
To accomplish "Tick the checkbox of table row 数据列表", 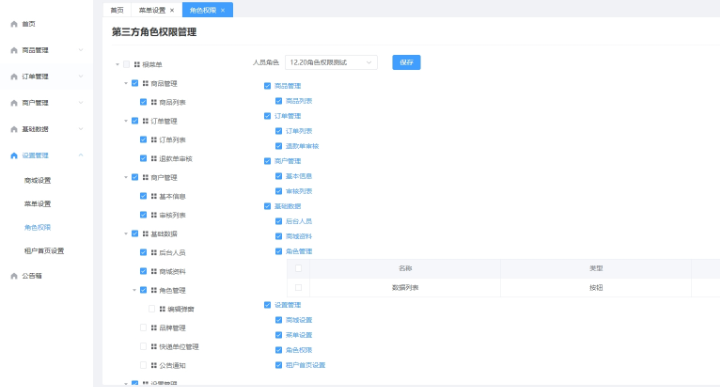I will click(x=298, y=287).
